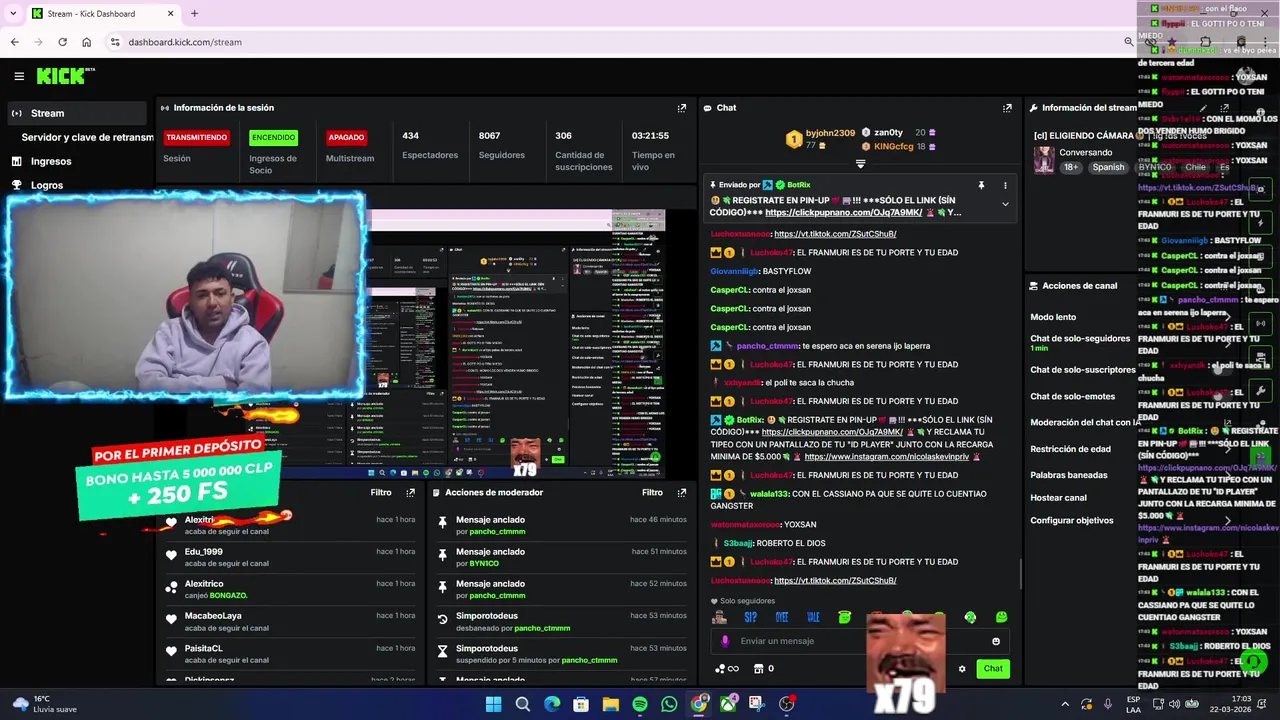Open tiktok link from Luchoxtusnooo's top message
Image resolution: width=1280 pixels, height=720 pixels.
(835, 234)
